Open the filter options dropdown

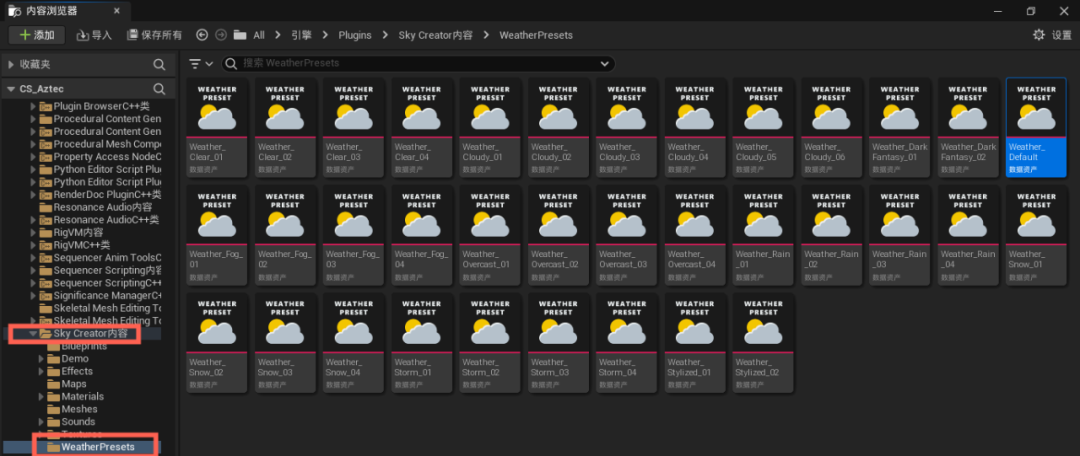tap(201, 63)
